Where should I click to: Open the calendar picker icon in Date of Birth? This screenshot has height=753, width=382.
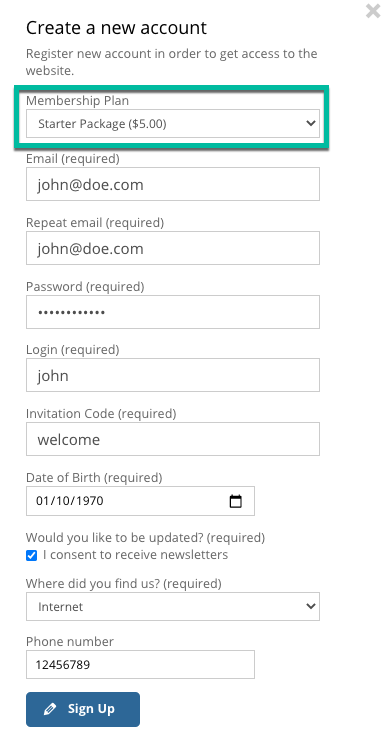[235, 501]
